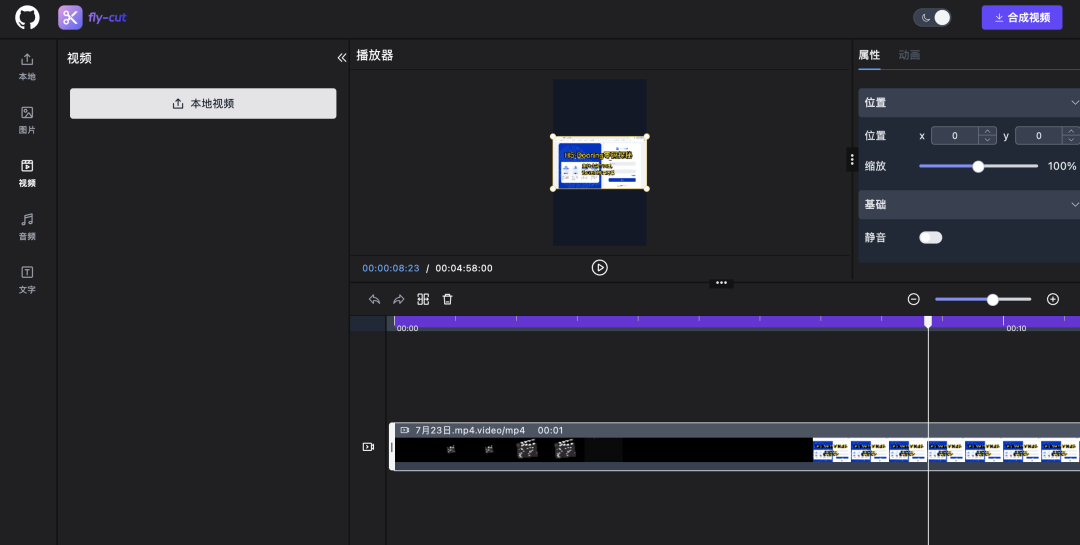Image resolution: width=1080 pixels, height=545 pixels.
Task: Click the current time 00:00:08:23
Action: point(391,269)
